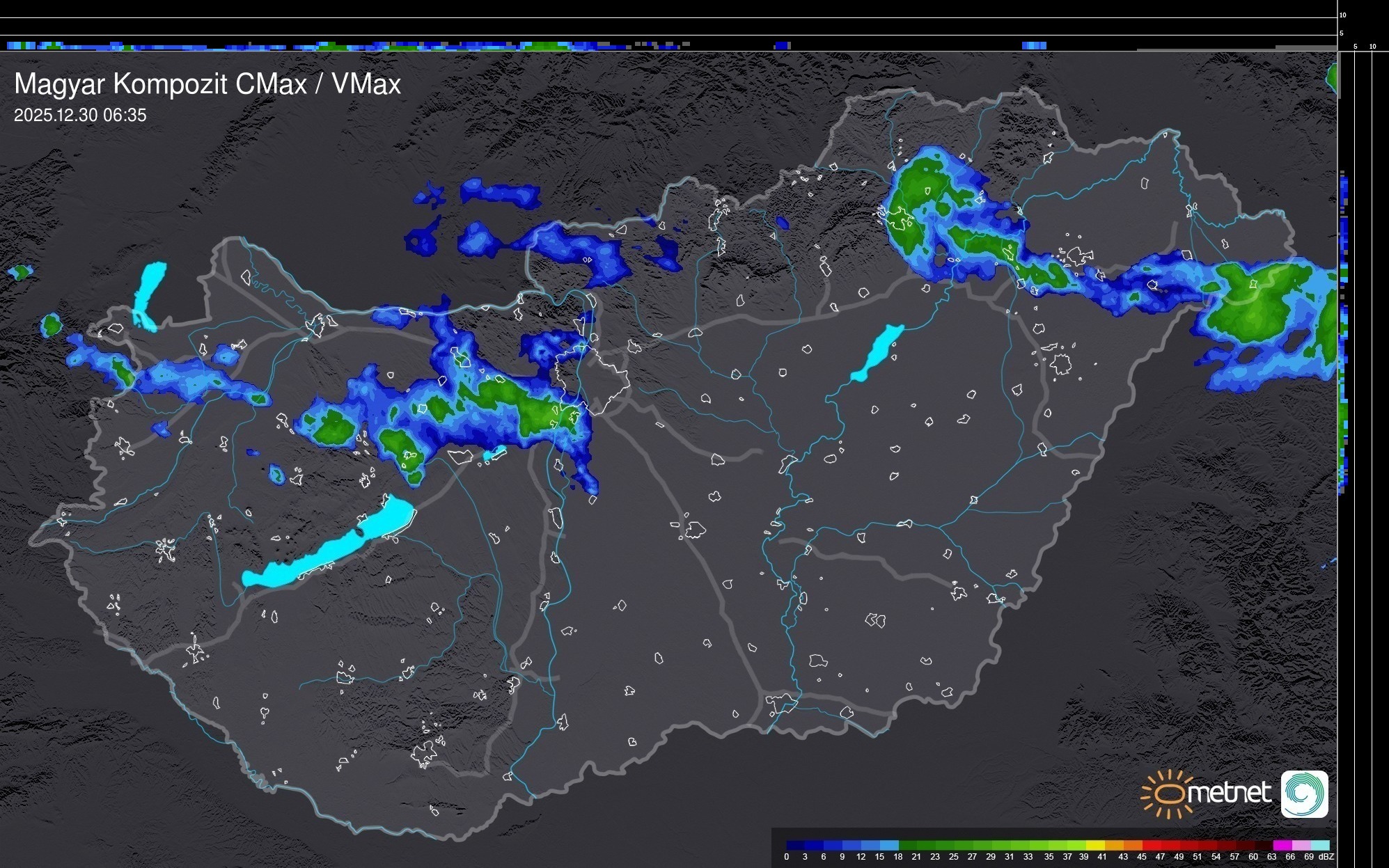1389x868 pixels.
Task: Select the bright red 45 dBZ swatch
Action: click(1152, 845)
